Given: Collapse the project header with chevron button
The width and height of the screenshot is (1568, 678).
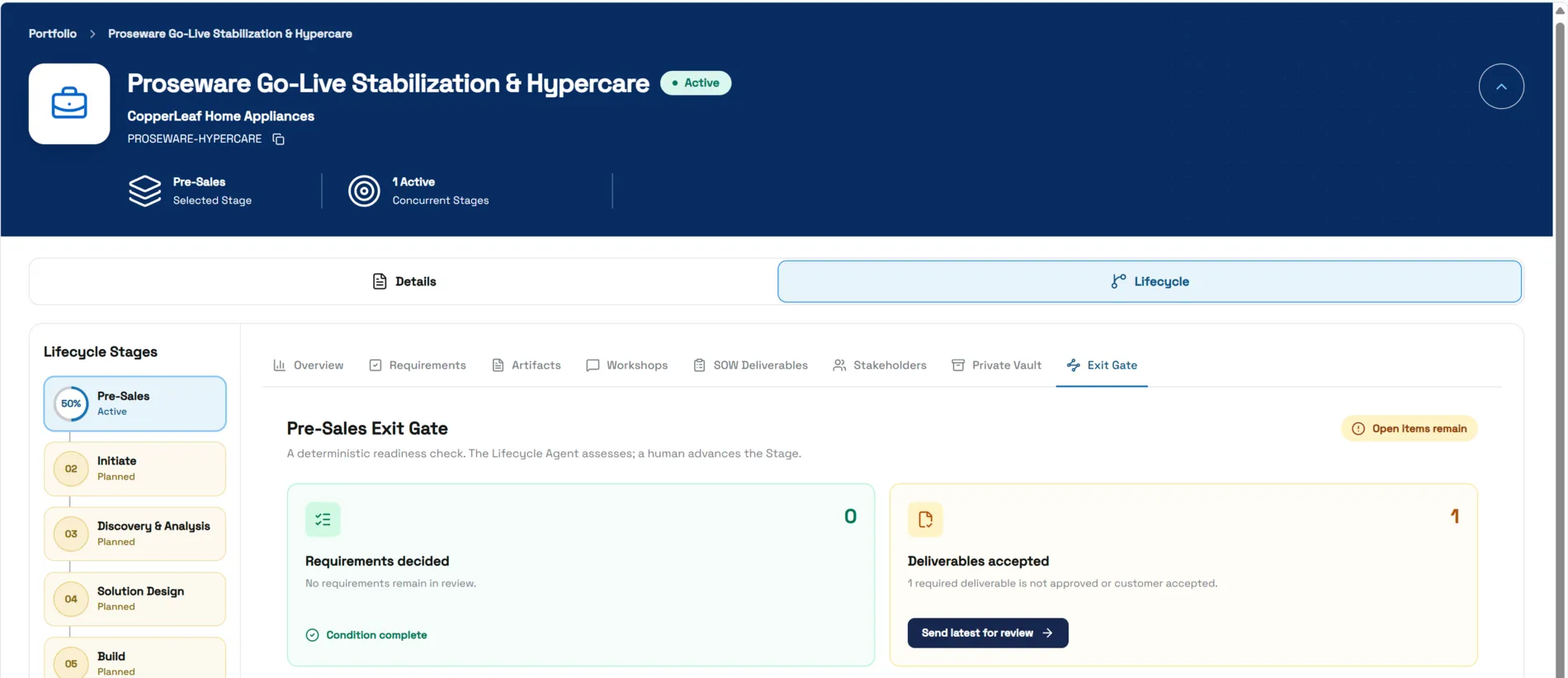Looking at the screenshot, I should pos(1501,87).
